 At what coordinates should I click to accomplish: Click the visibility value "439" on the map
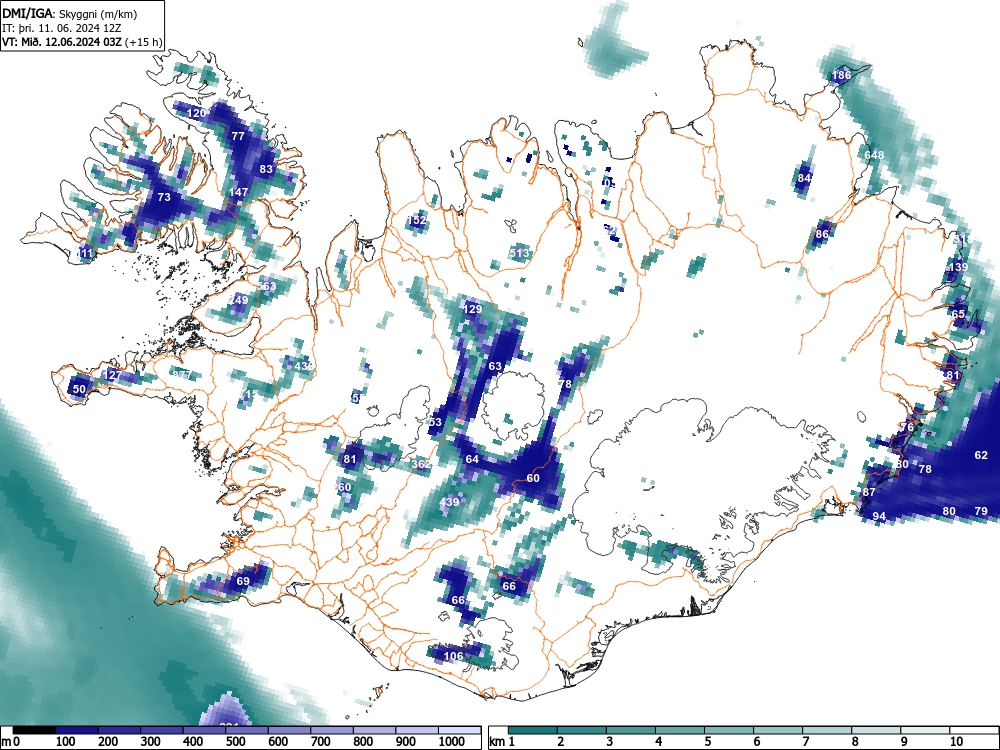(x=449, y=502)
